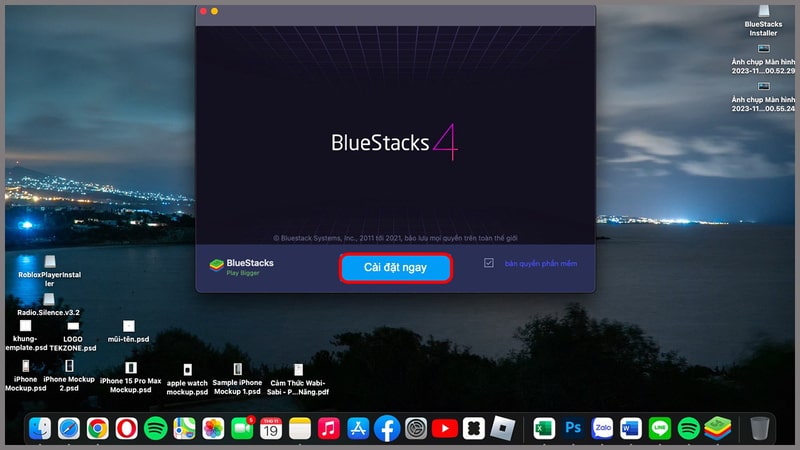Select RobloxPlayerInstaller file on desktop
The image size is (800, 450).
coord(49,260)
